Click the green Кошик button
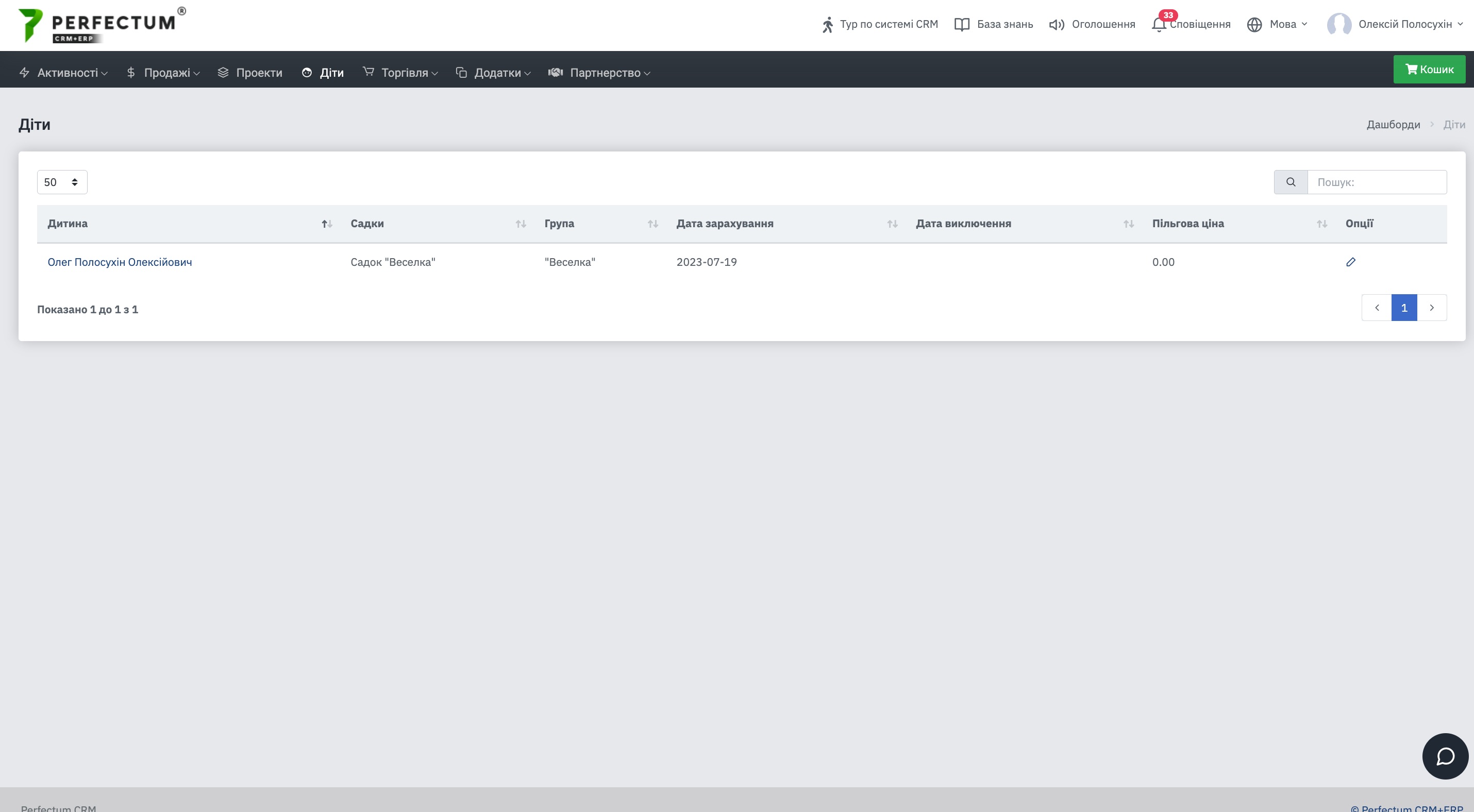 point(1429,69)
